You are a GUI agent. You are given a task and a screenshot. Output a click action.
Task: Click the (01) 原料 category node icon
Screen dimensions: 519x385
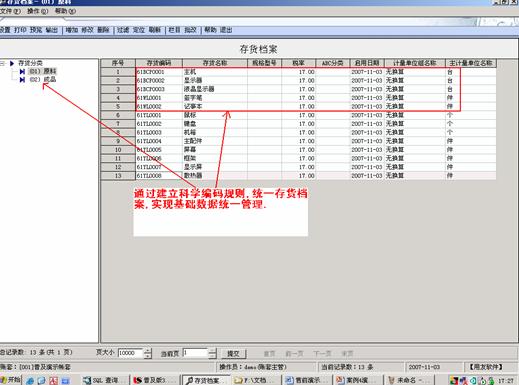(x=22, y=71)
